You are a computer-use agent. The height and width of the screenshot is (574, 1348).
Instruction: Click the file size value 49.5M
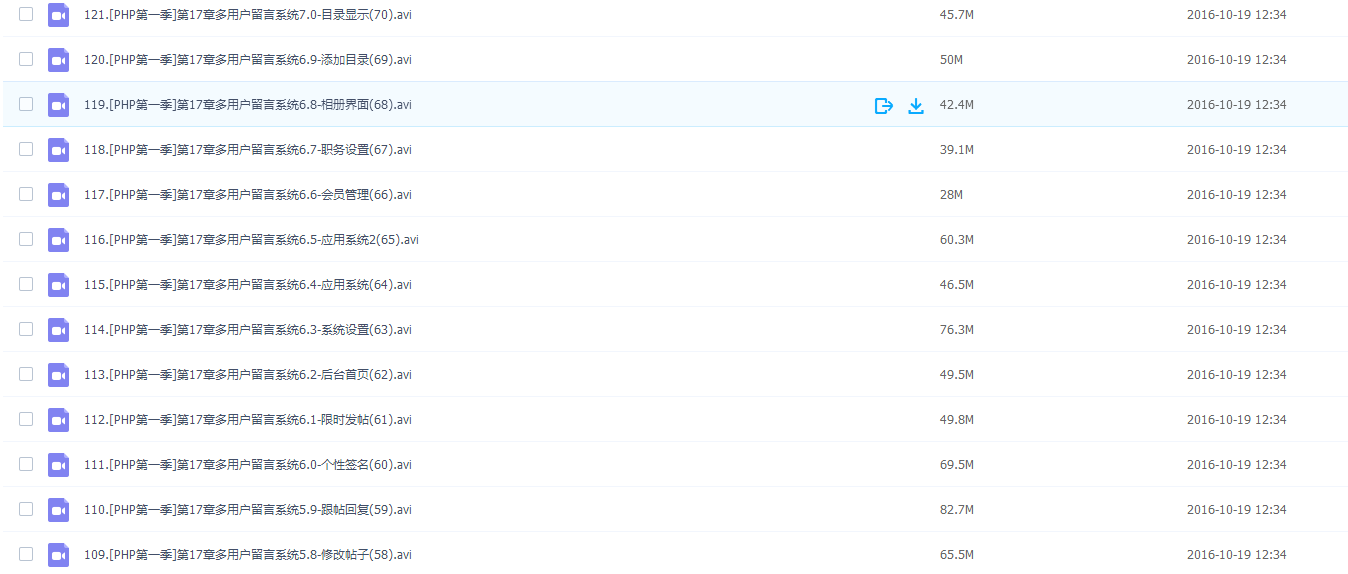point(957,375)
